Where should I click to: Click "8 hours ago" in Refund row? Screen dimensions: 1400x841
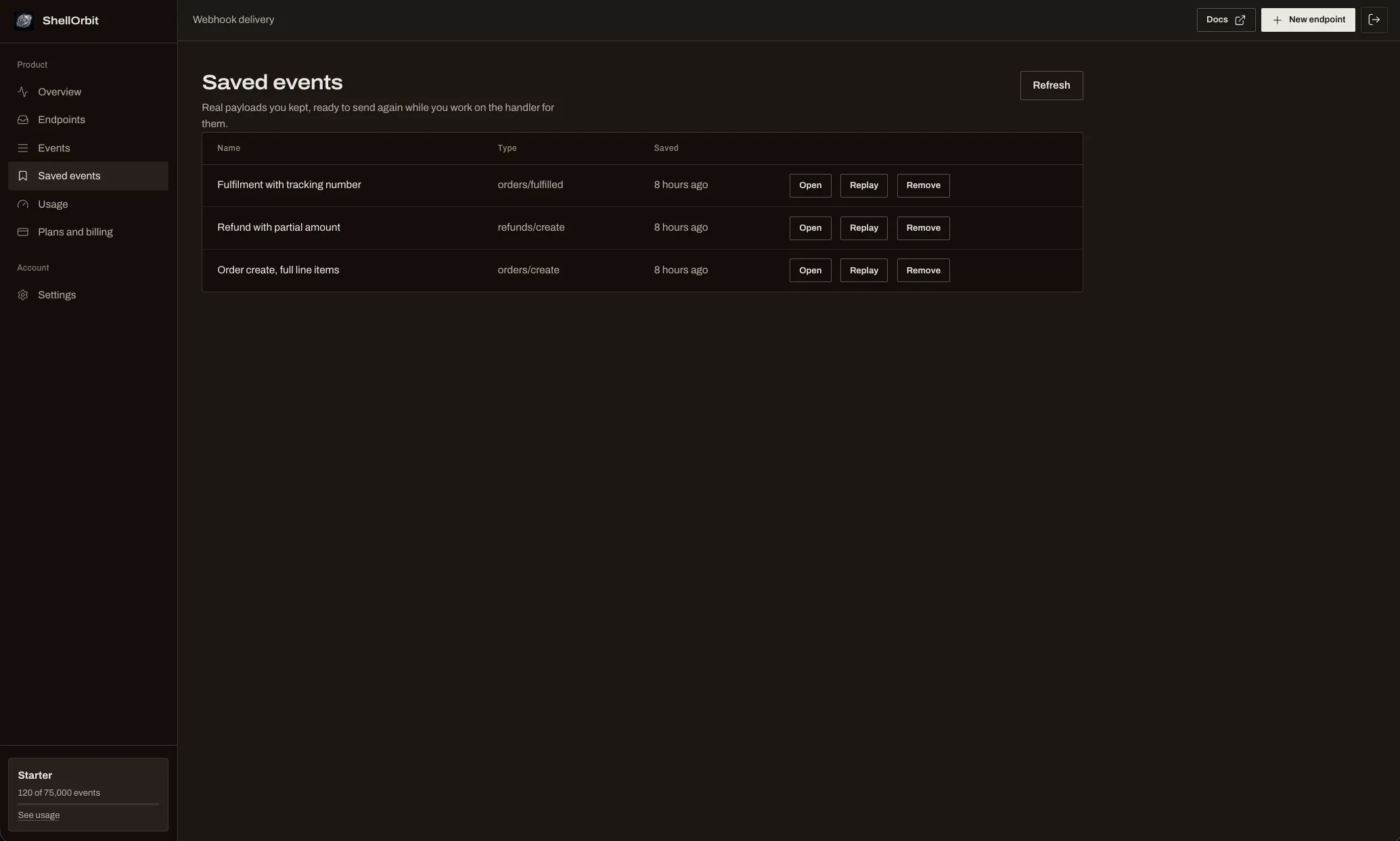[x=681, y=227]
